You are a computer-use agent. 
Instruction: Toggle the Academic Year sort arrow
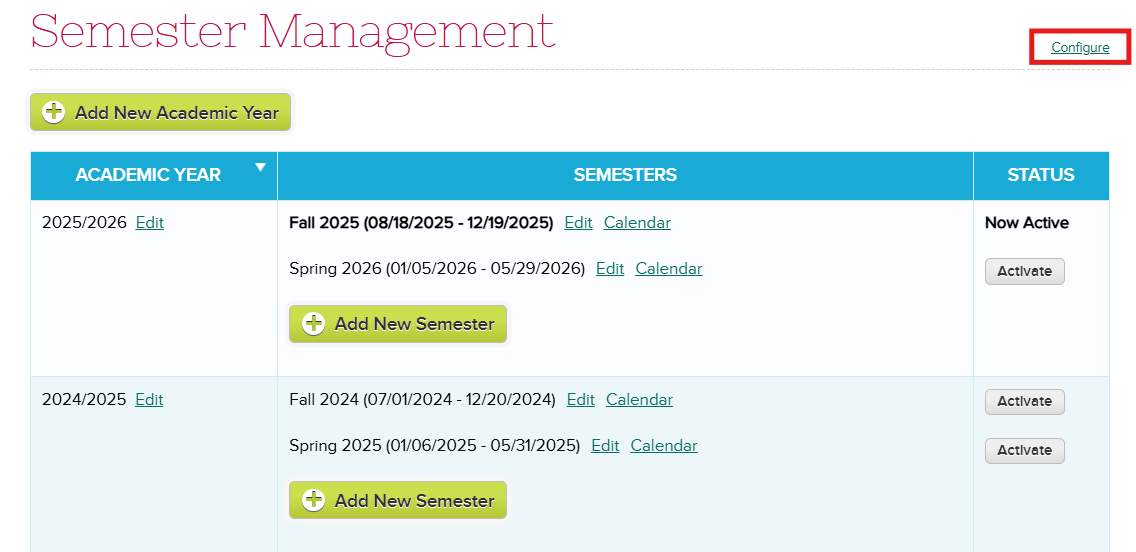261,167
